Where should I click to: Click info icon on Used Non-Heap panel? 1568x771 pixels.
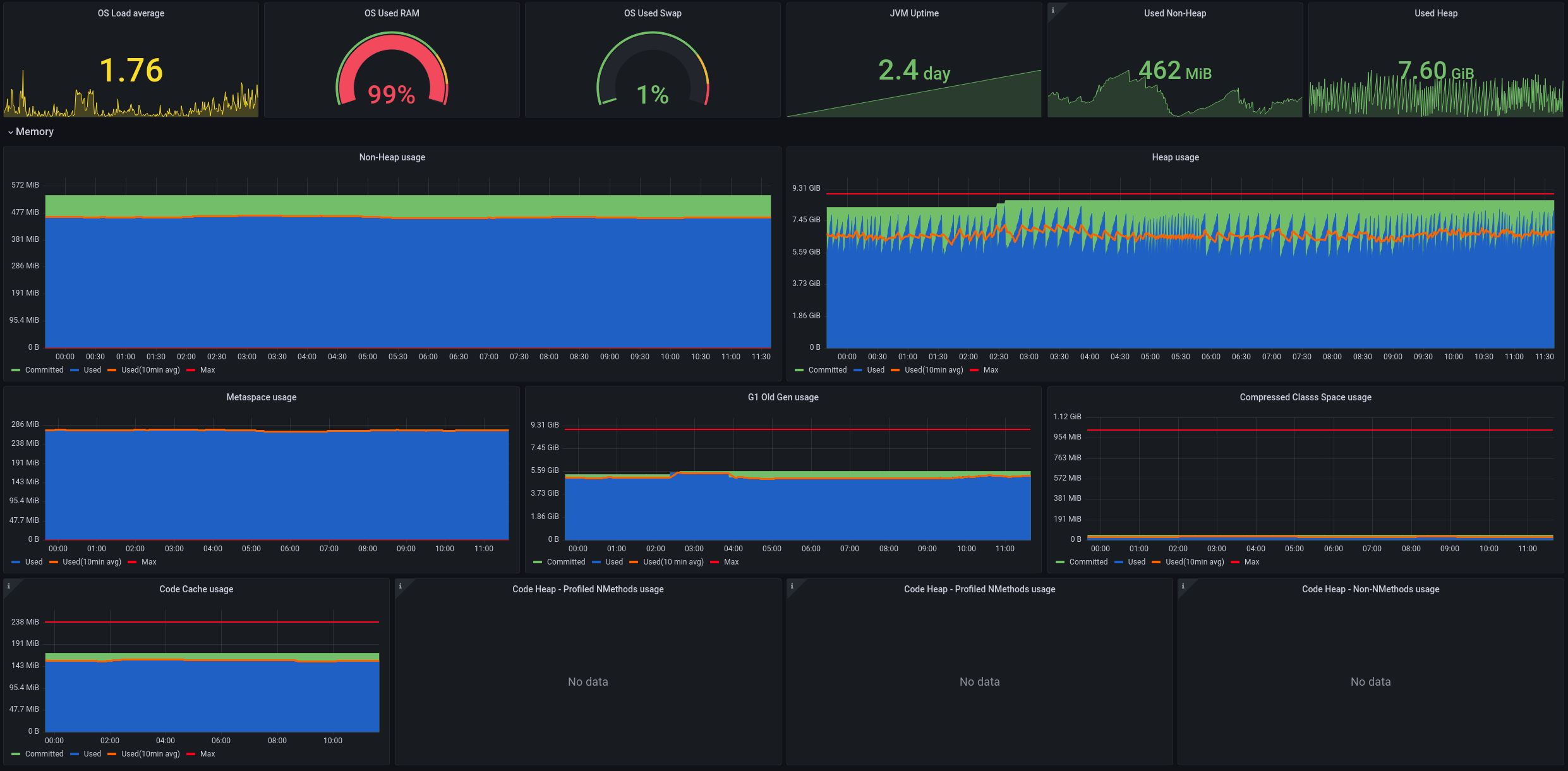1052,10
